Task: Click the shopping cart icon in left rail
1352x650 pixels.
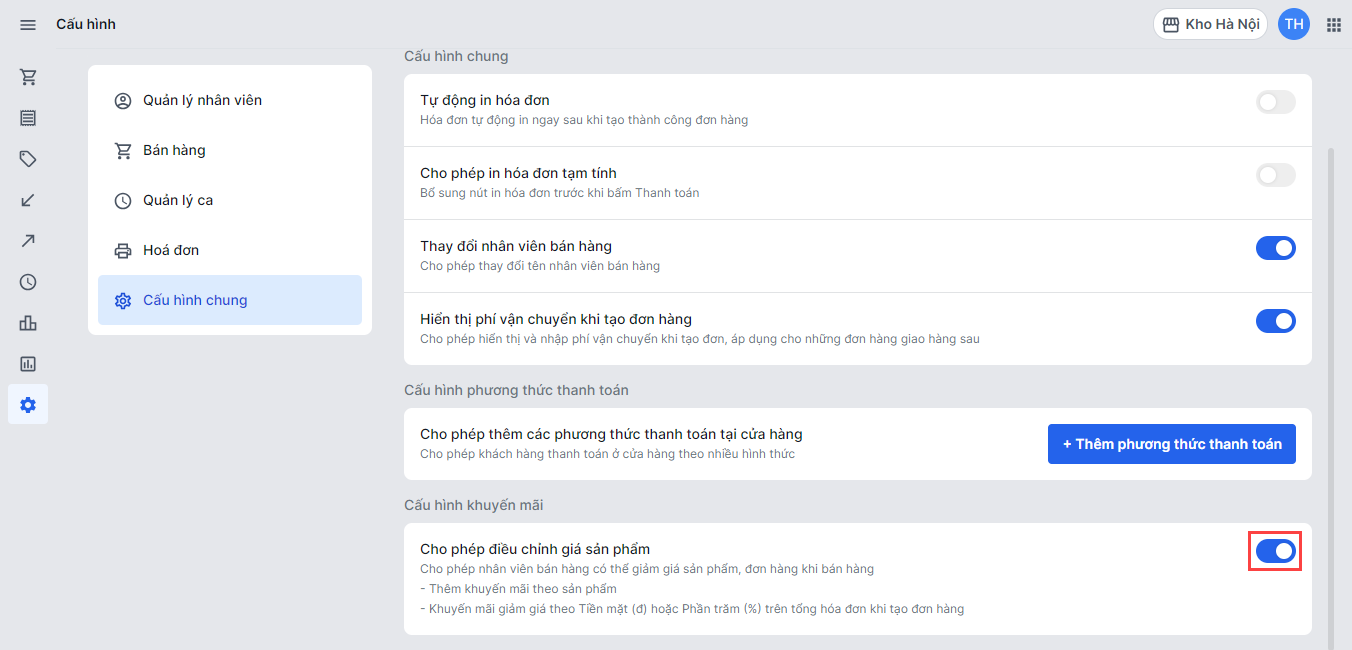Action: pos(28,77)
